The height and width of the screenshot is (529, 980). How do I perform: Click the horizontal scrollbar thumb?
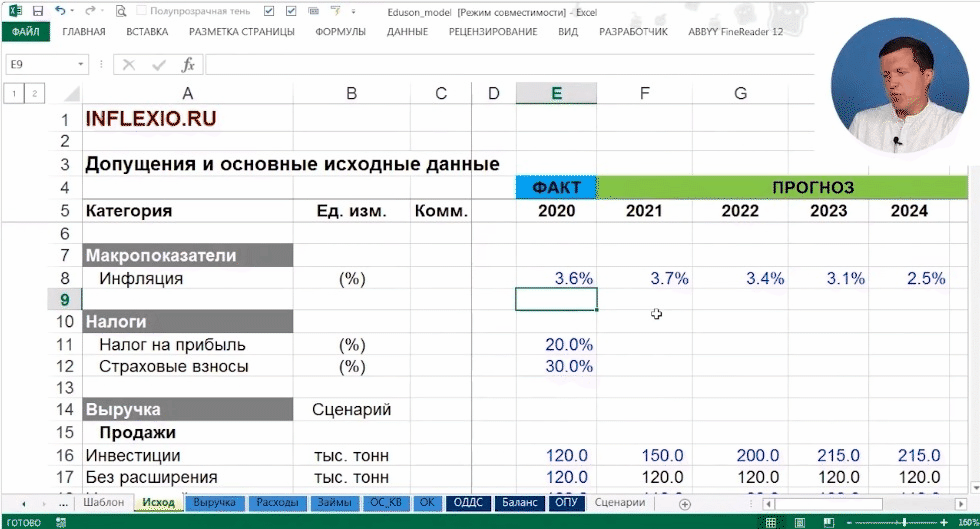[x=829, y=504]
